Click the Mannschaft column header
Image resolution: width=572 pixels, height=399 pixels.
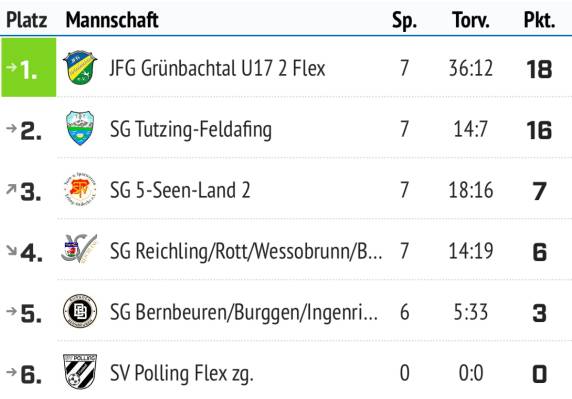click(x=112, y=20)
